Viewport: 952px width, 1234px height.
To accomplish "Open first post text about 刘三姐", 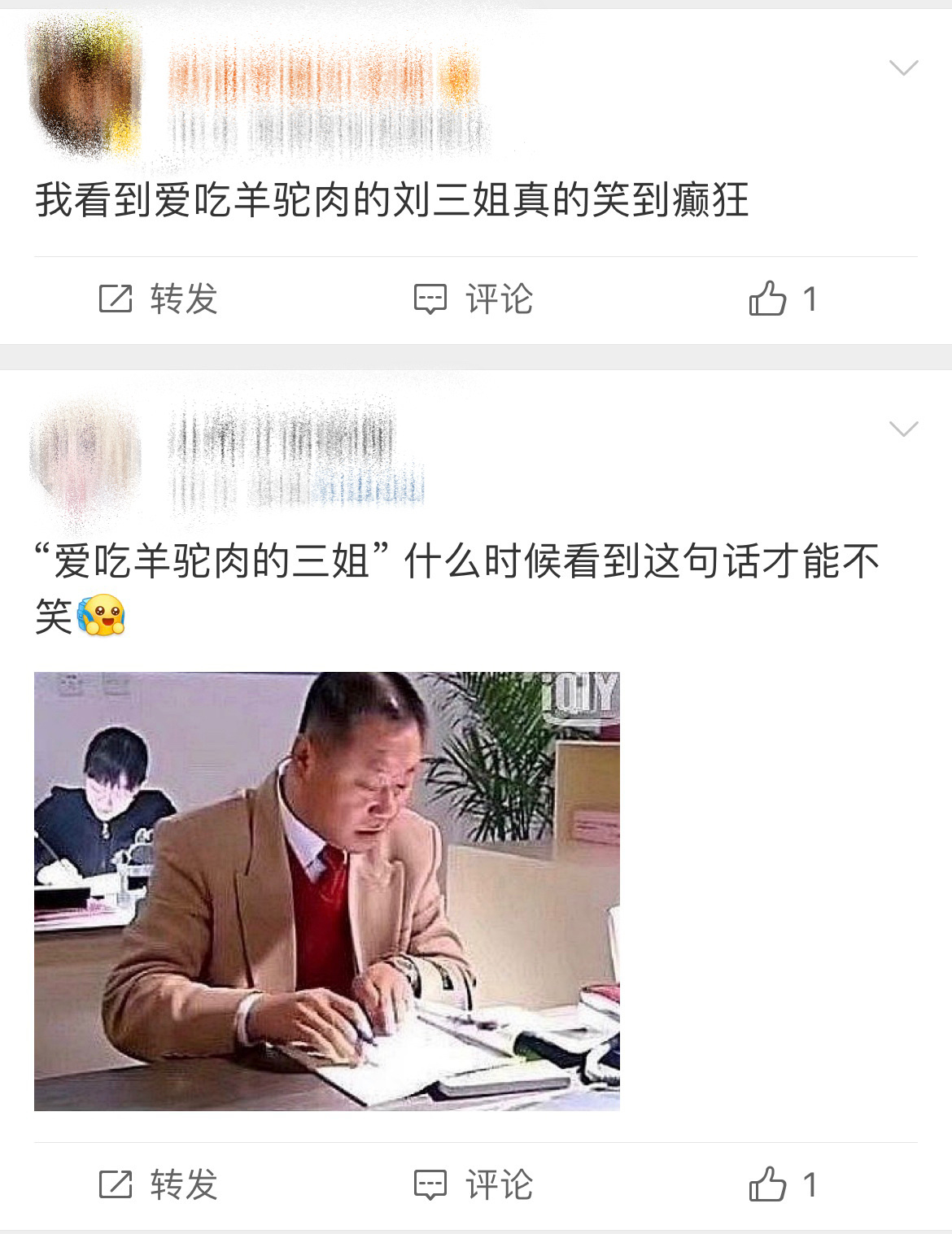I will [x=391, y=200].
